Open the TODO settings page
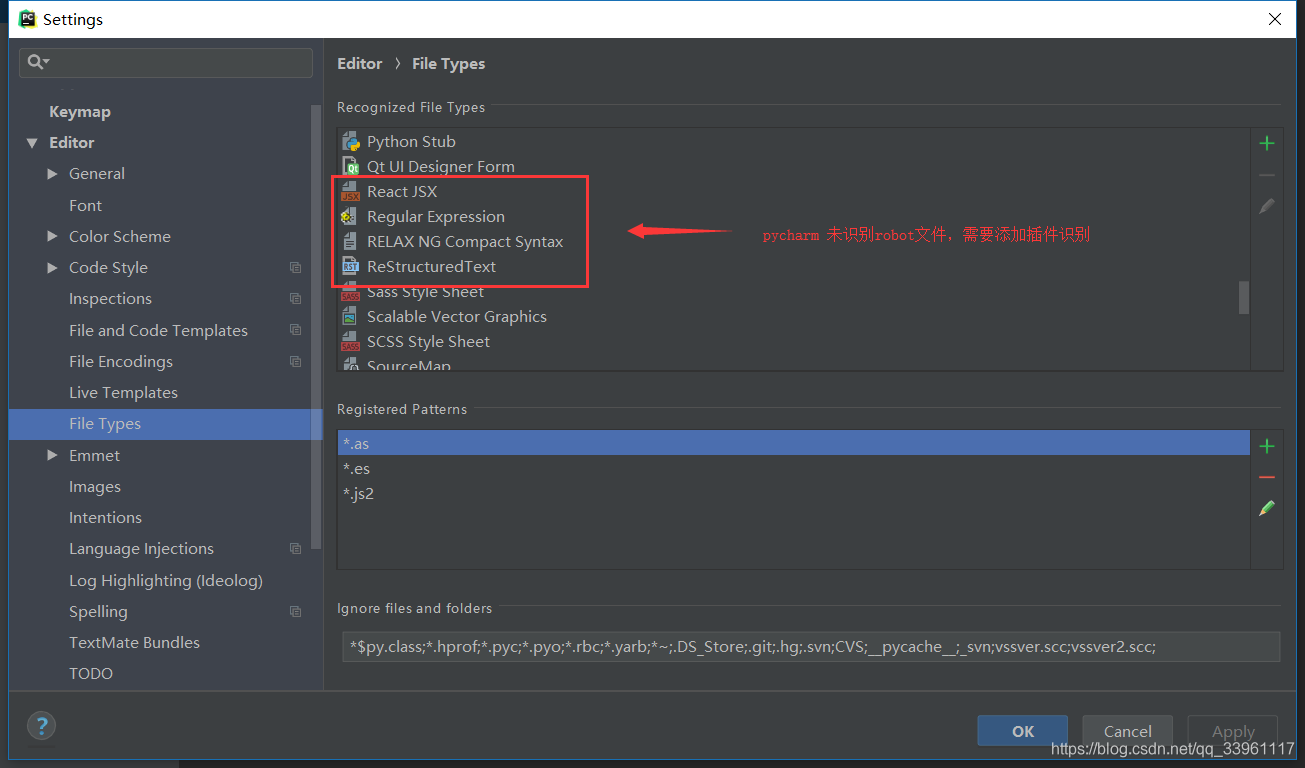1305x768 pixels. pos(91,673)
